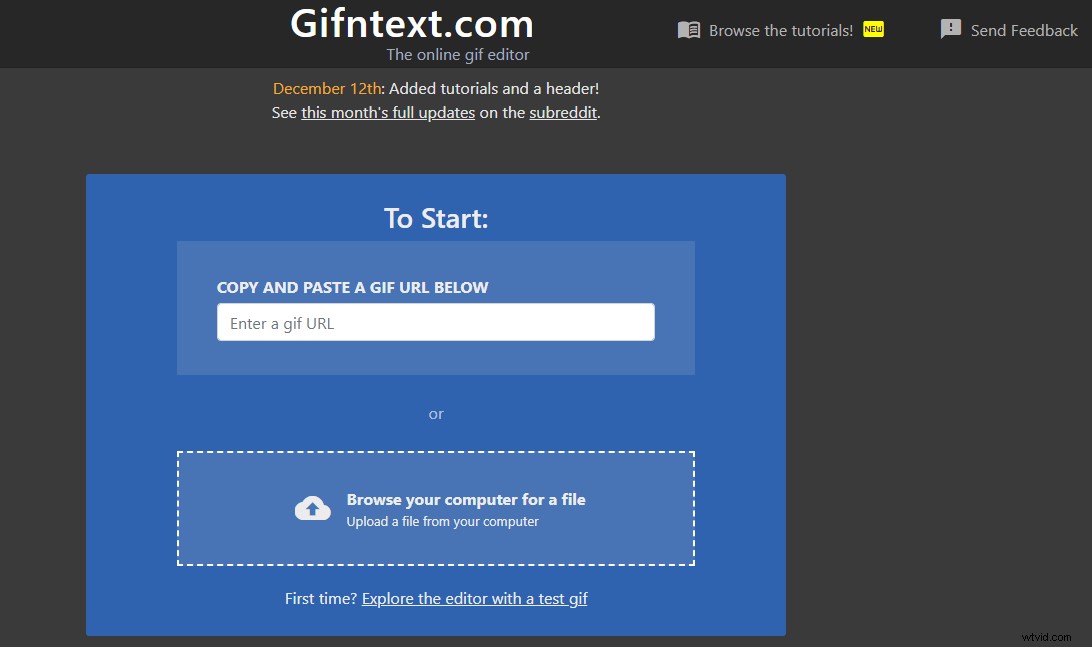Open this month's full updates link
Screen dimensions: 1092x647
(x=388, y=112)
